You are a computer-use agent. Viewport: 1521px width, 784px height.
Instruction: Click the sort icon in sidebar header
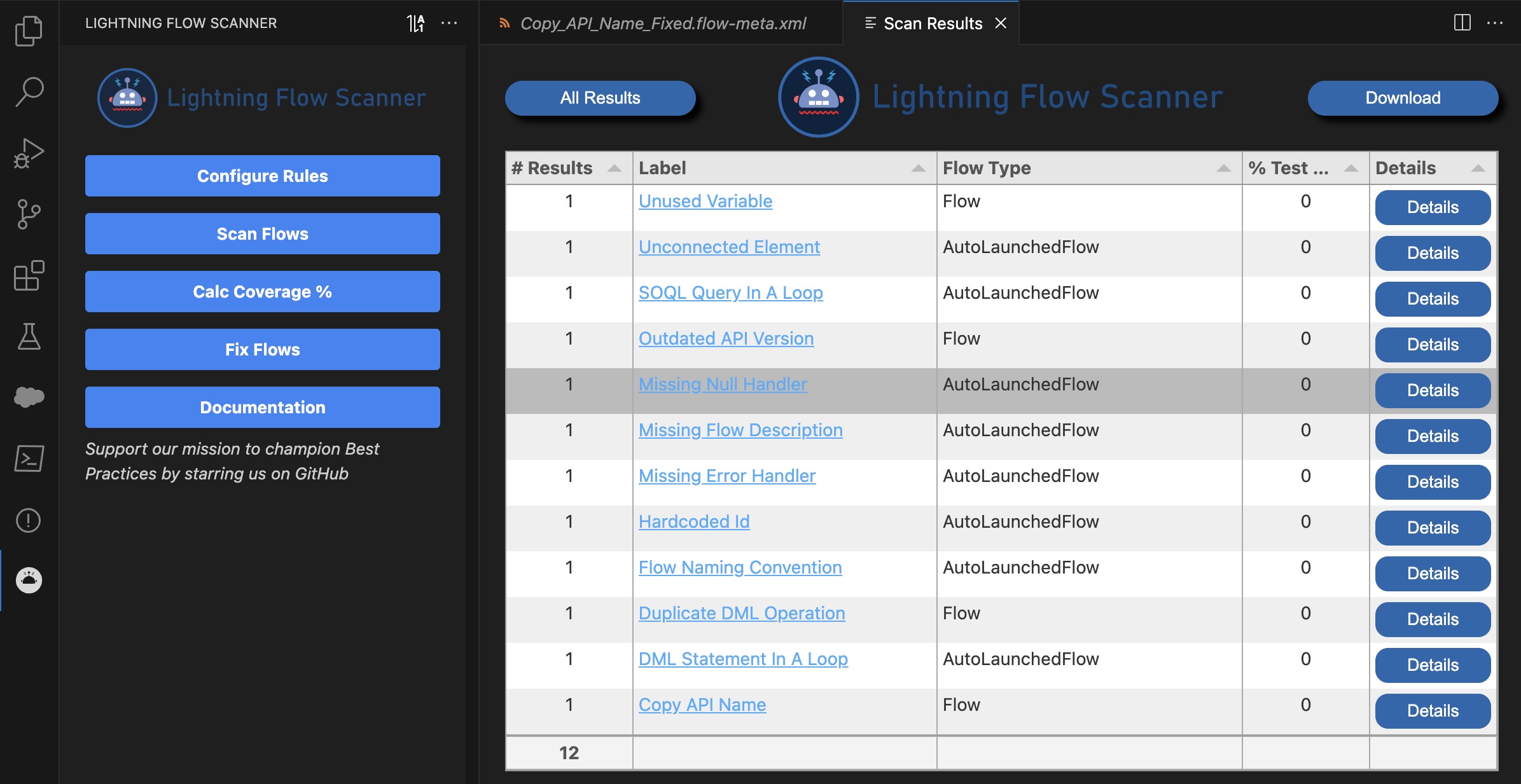[x=415, y=24]
